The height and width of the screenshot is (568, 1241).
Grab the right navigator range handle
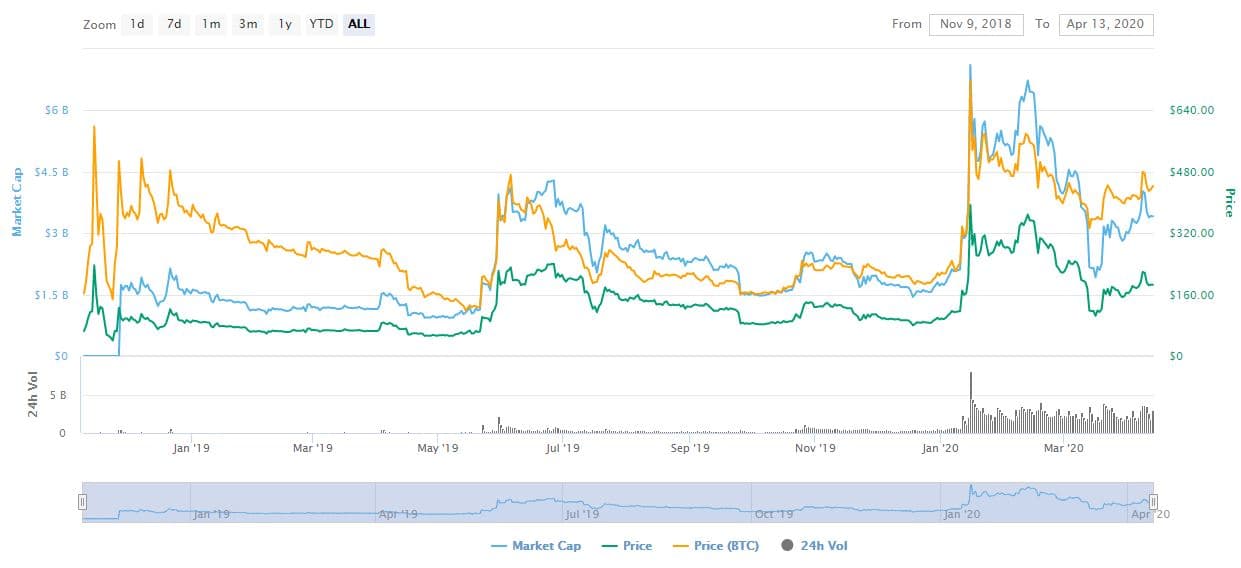click(1153, 502)
